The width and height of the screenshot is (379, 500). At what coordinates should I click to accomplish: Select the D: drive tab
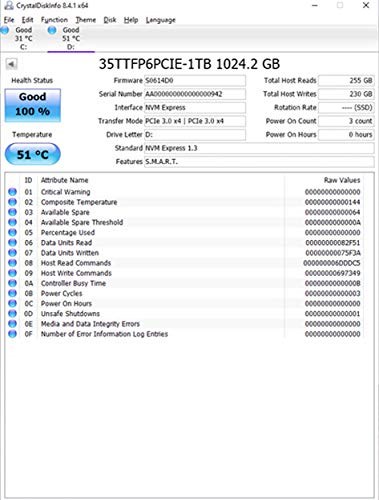tap(71, 38)
